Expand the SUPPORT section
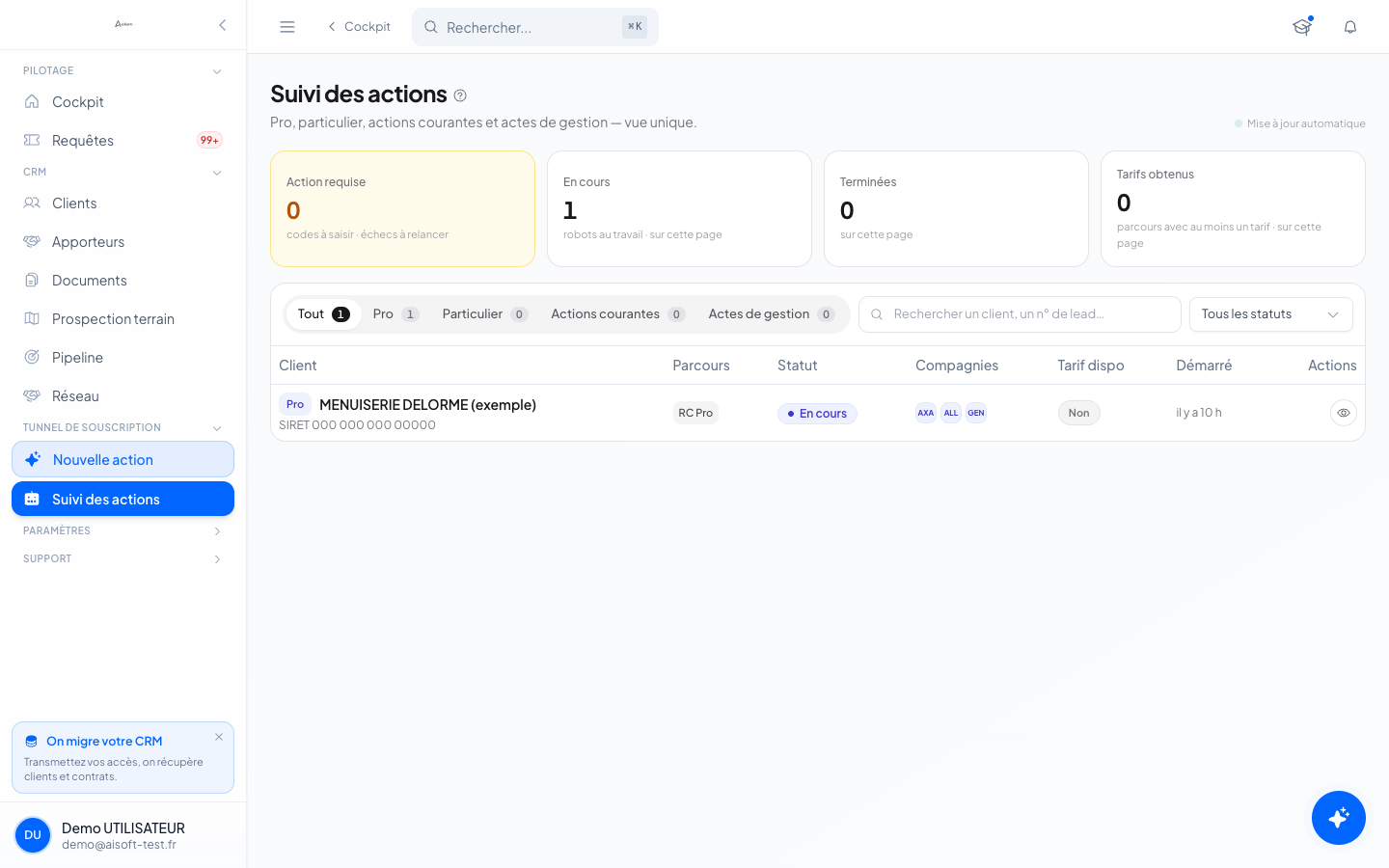Image resolution: width=1389 pixels, height=868 pixels. coord(217,559)
